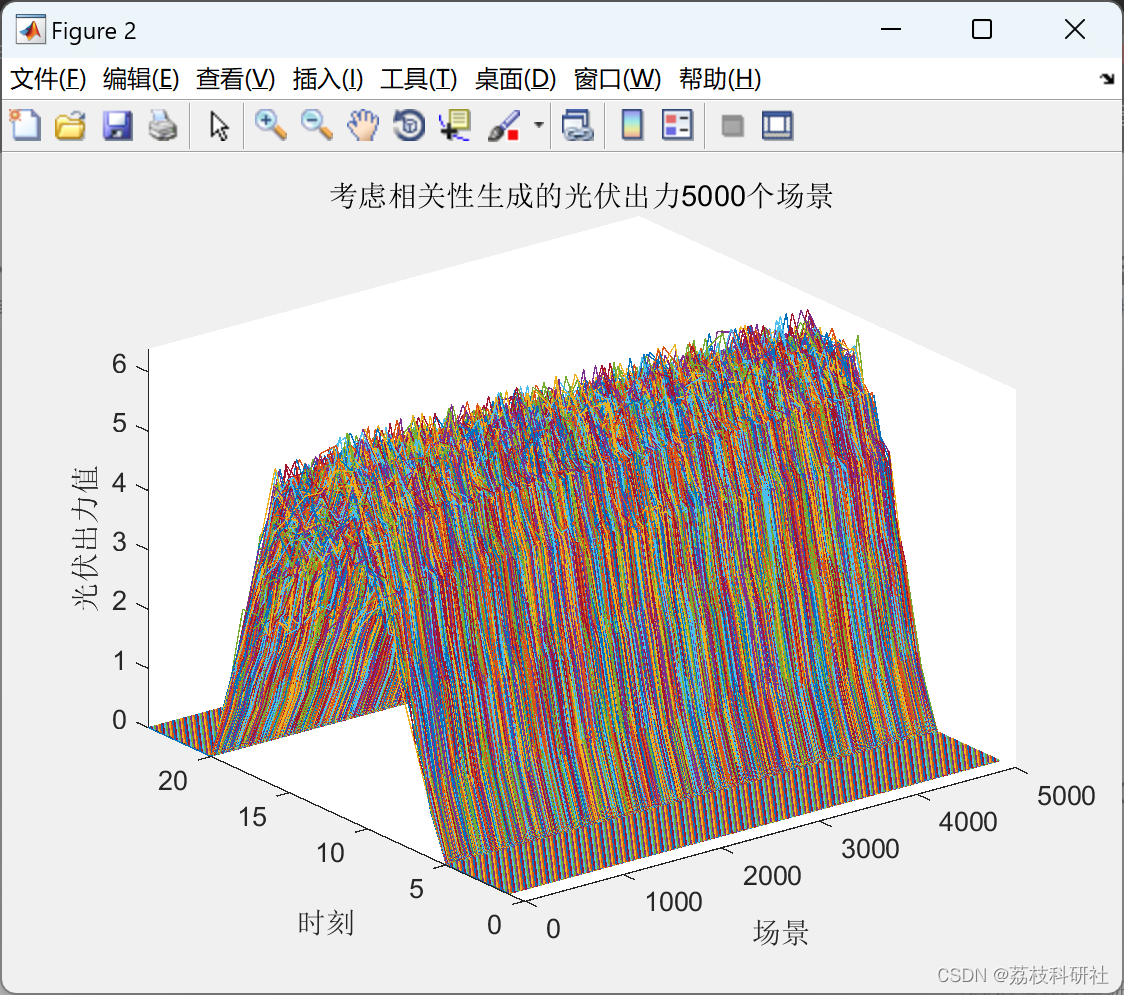Print figure with printer icon
The width and height of the screenshot is (1124, 995).
click(x=163, y=125)
